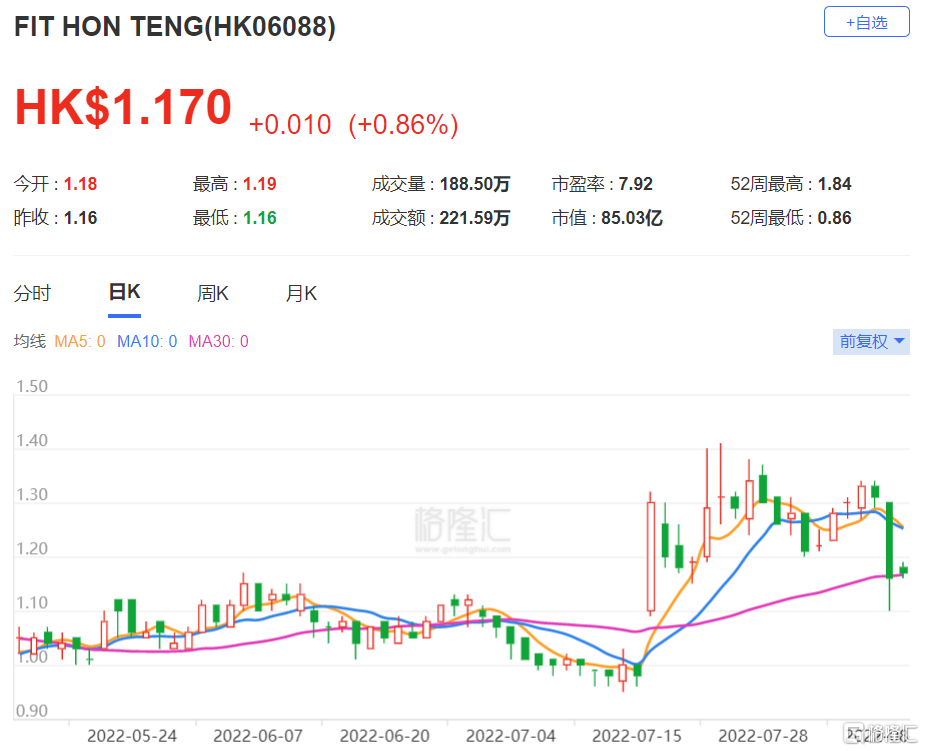Screen dimensions: 925x751
Task: Click the (+0.86%) percentage change
Action: 404,124
